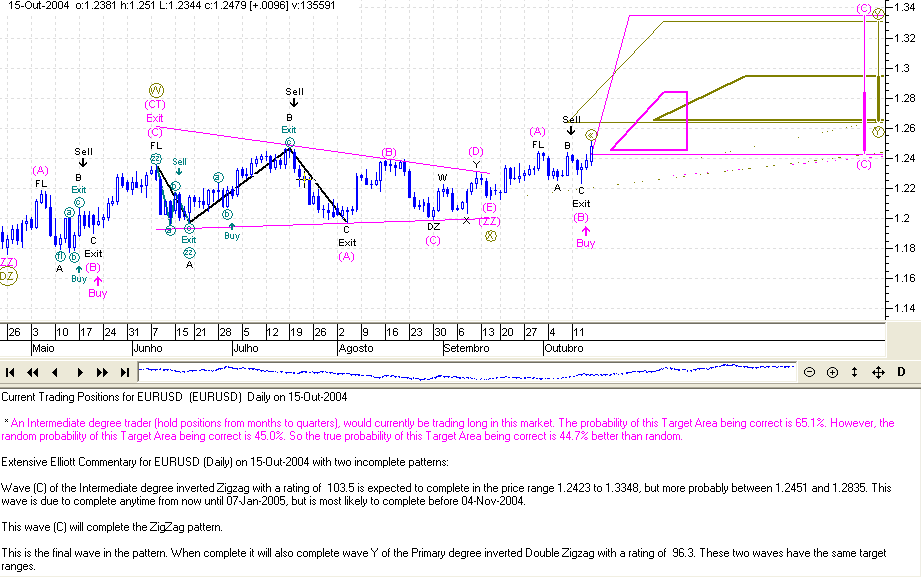The image size is (921, 578).
Task: Click the Junho month label on timeline
Action: tap(148, 348)
